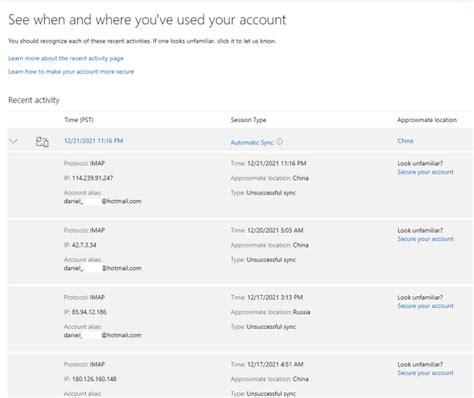
Task: Click Time: 12/20/2021 5:03 AM text
Action: click(267, 230)
